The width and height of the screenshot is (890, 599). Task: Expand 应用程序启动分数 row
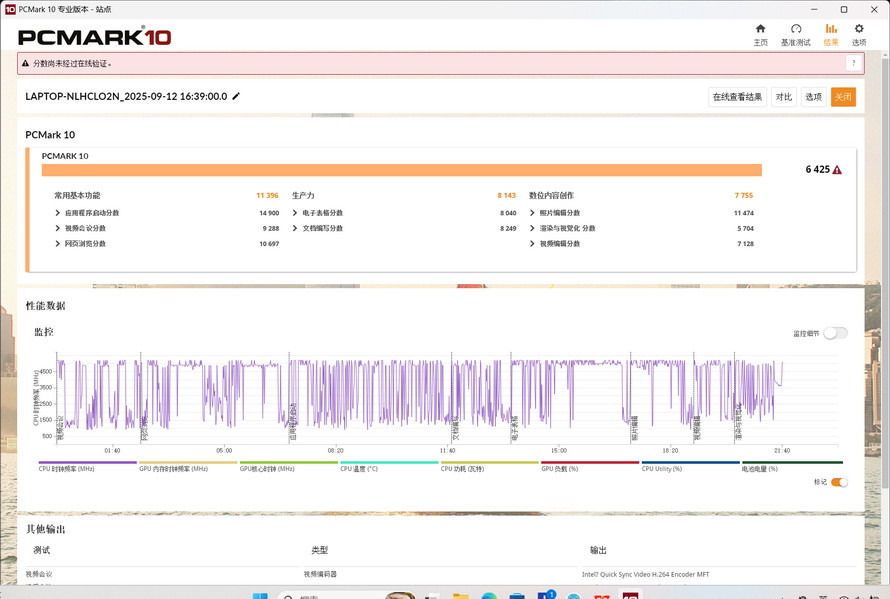(x=58, y=213)
